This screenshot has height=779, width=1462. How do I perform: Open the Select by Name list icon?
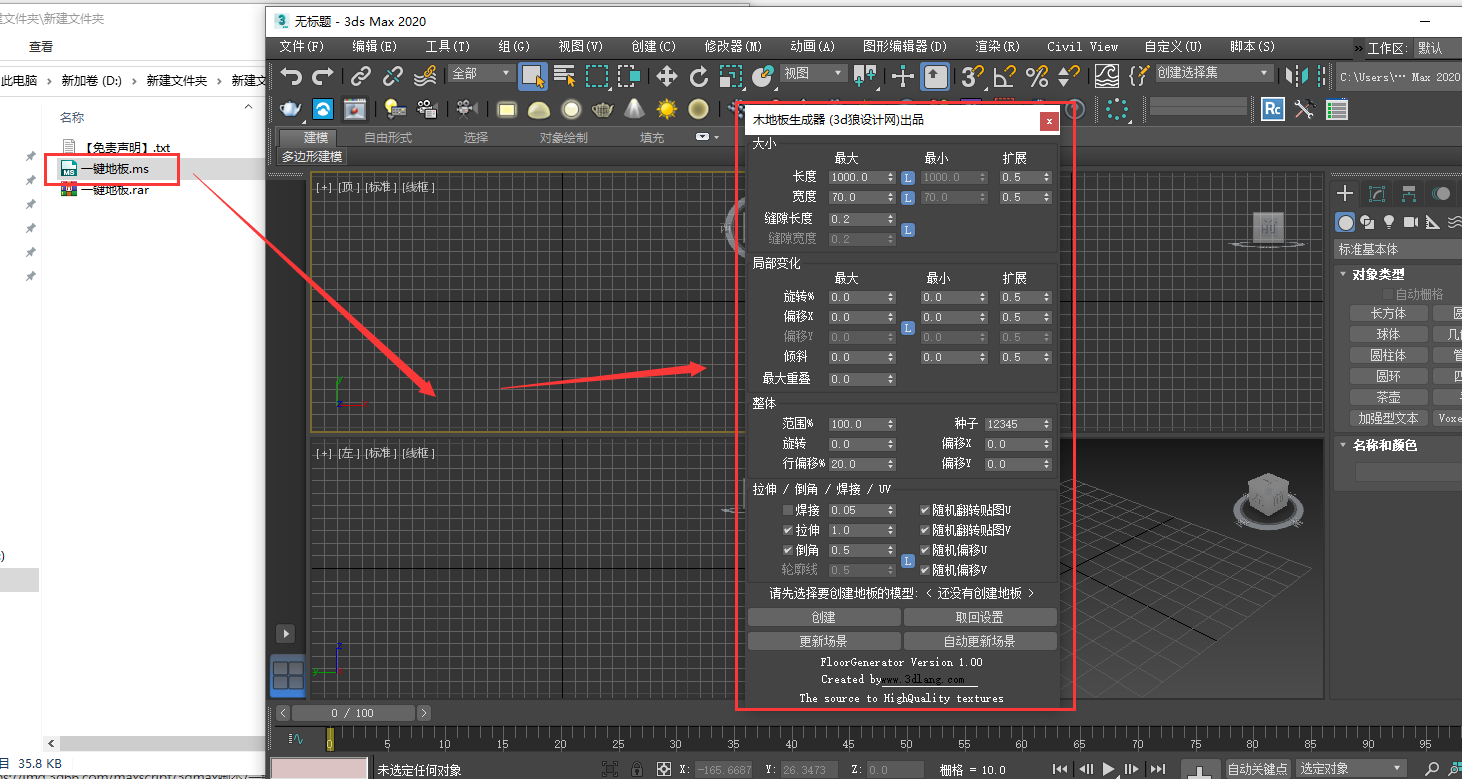click(565, 75)
